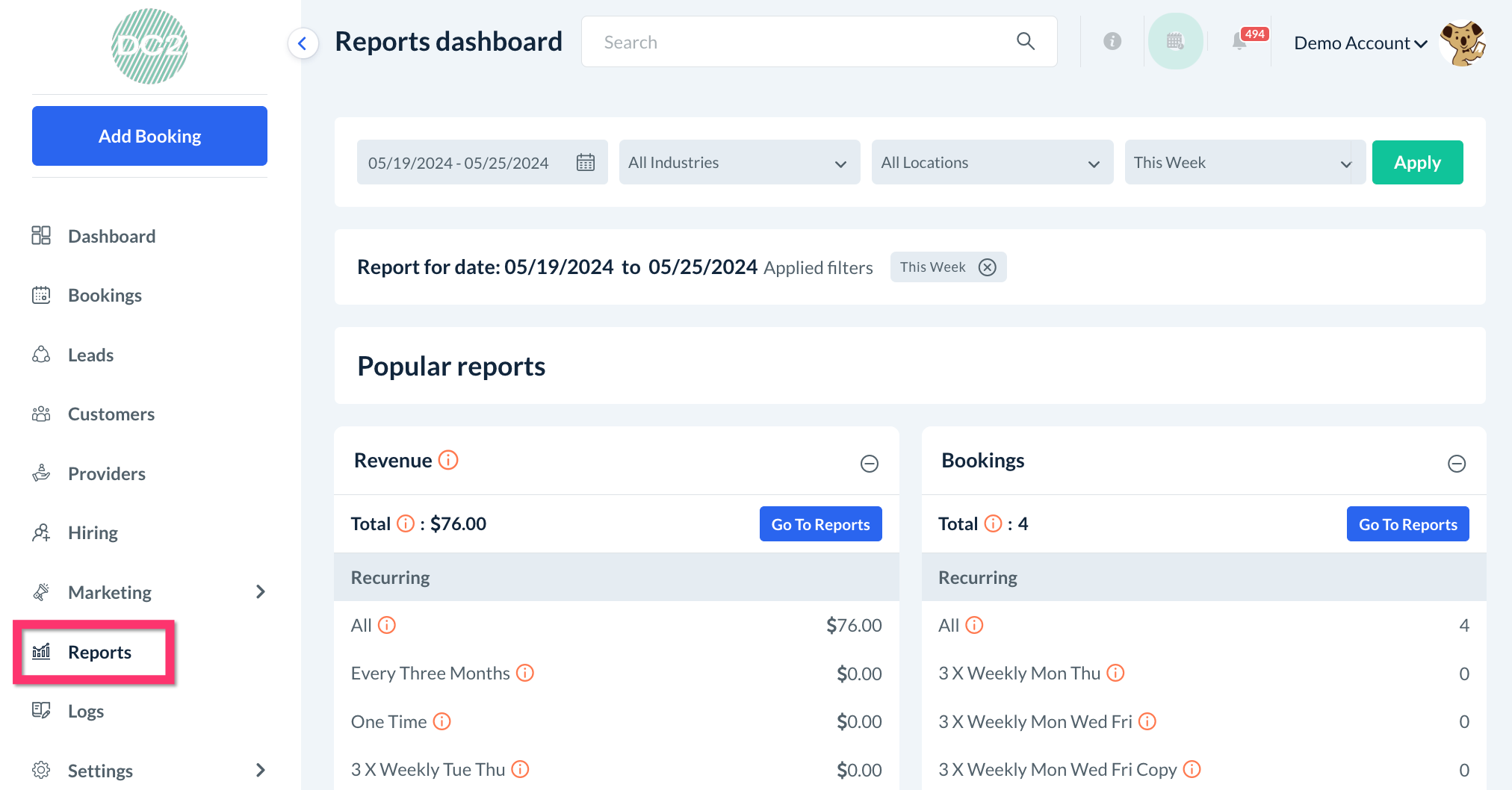Click the search magnifier icon
1512x790 pixels.
[x=1026, y=42]
